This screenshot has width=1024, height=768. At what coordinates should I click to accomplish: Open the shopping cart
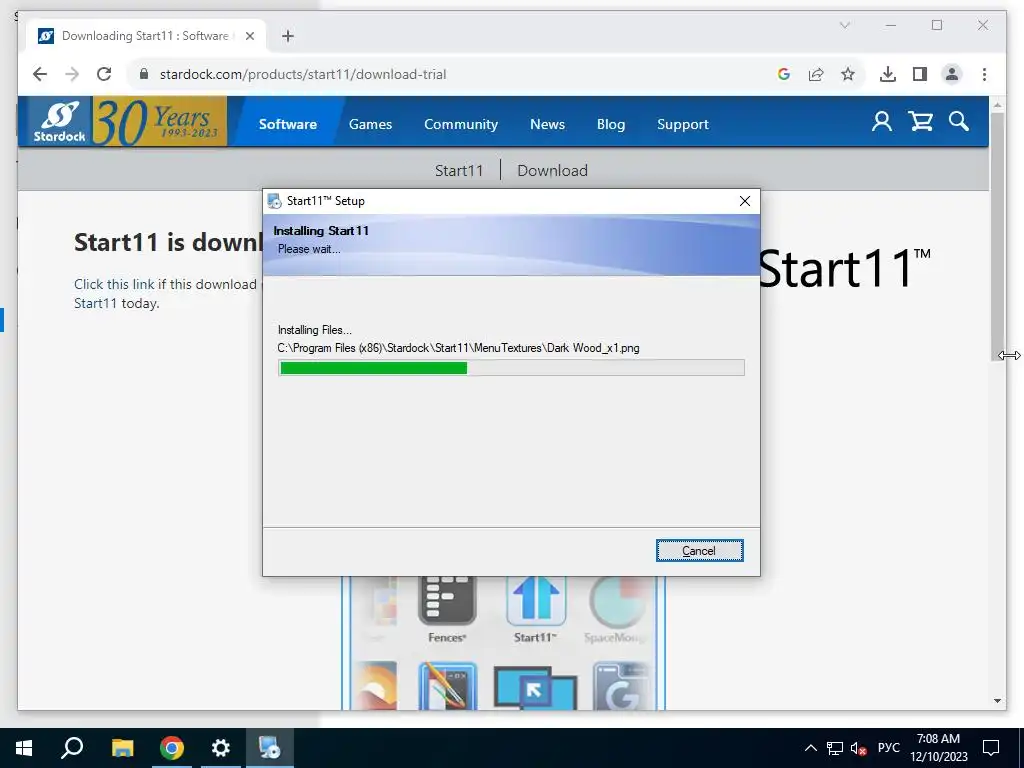coord(920,121)
